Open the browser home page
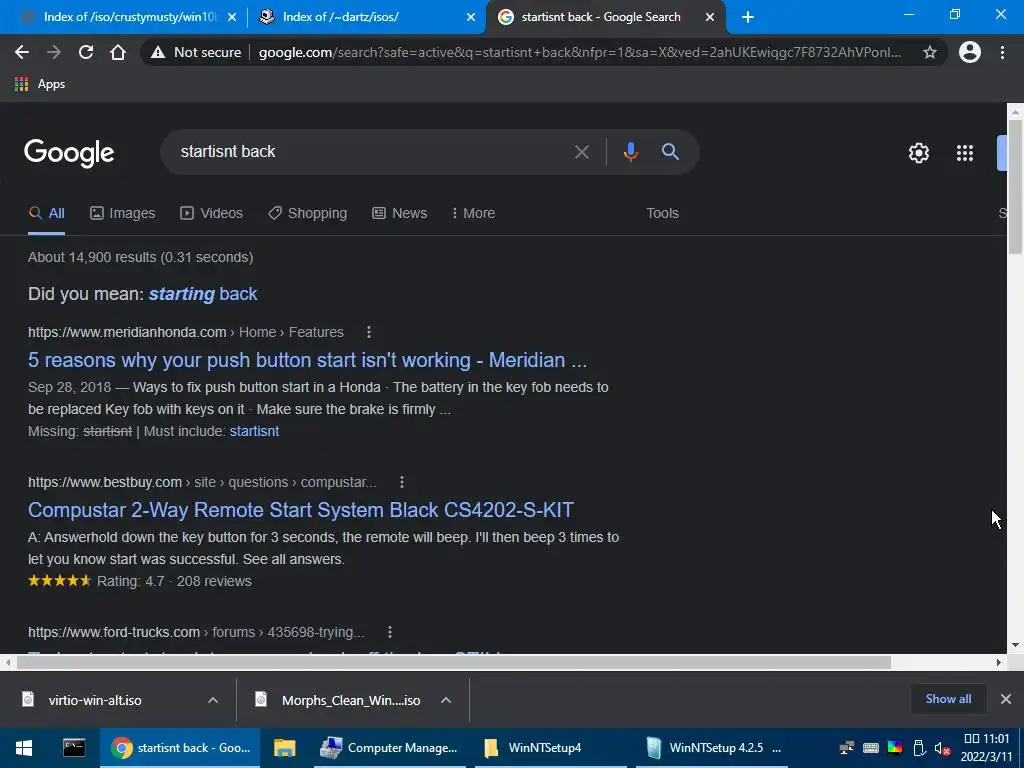This screenshot has width=1024, height=768. pyautogui.click(x=118, y=52)
